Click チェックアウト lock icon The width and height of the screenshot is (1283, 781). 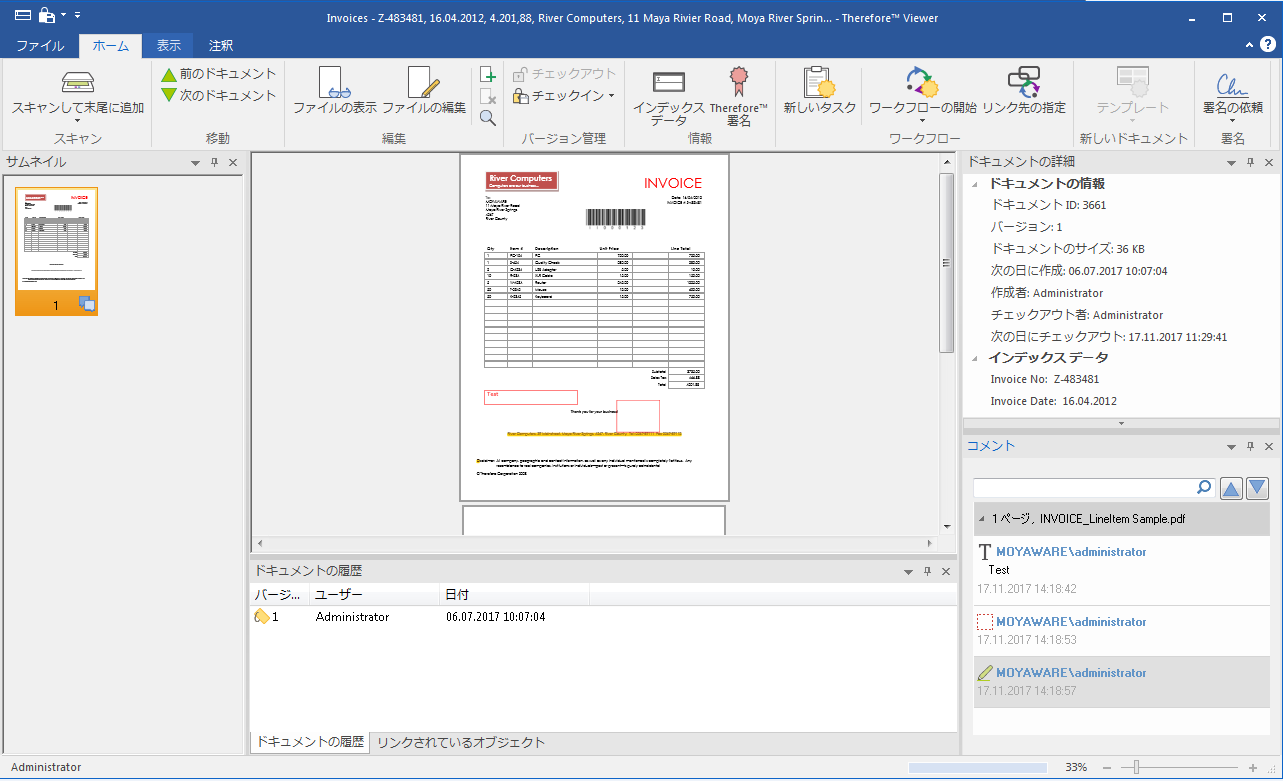coord(520,74)
